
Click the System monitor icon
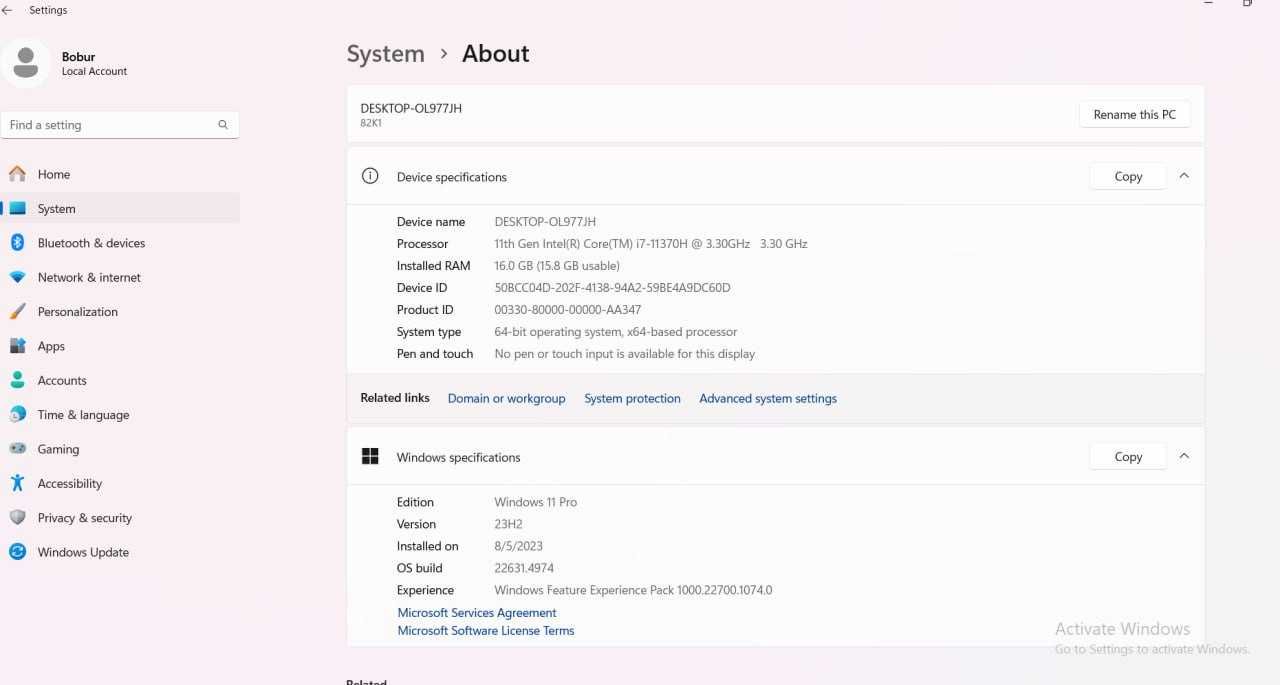[x=17, y=208]
